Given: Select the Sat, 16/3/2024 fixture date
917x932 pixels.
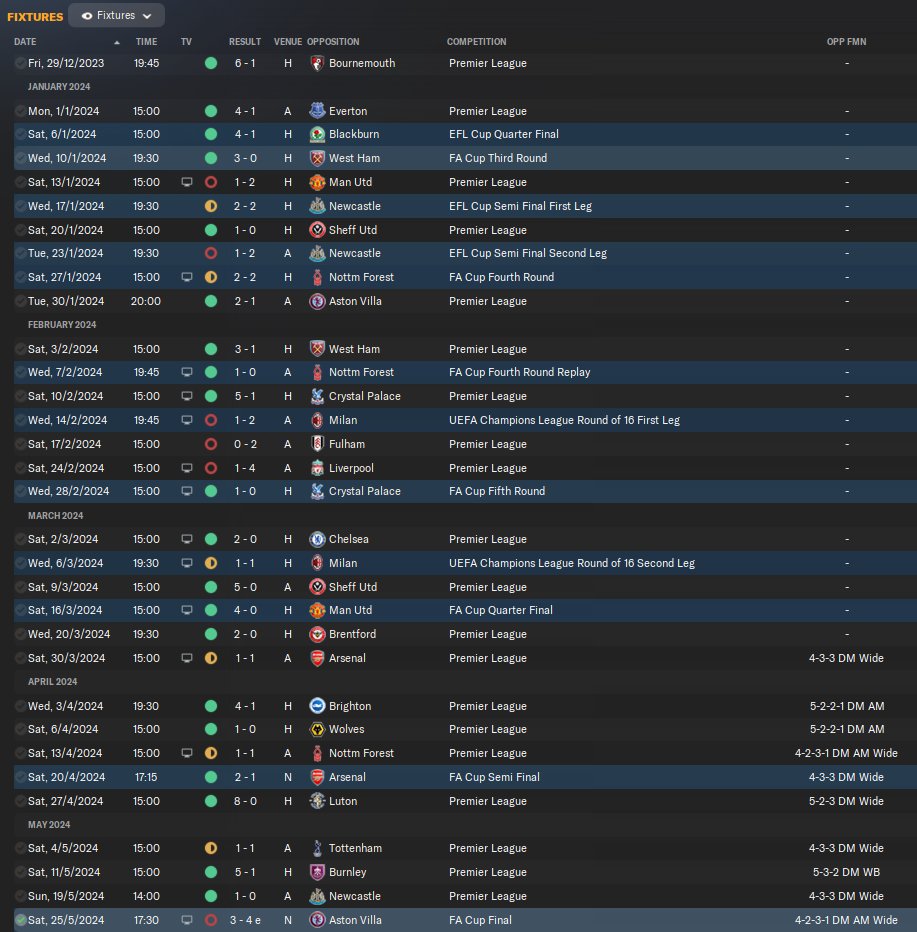Looking at the screenshot, I should pos(65,610).
